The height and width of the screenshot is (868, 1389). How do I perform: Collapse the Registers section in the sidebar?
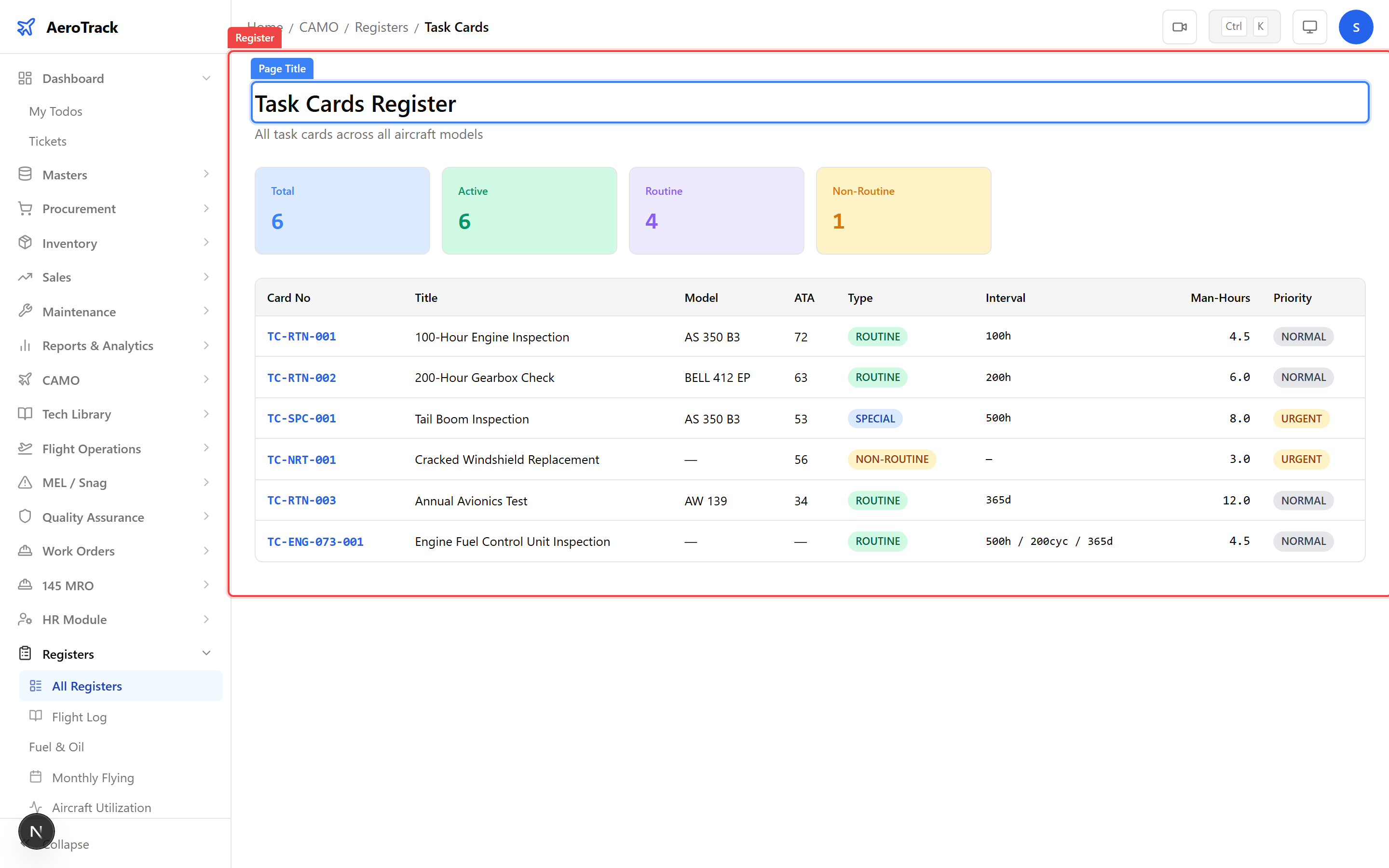coord(206,653)
